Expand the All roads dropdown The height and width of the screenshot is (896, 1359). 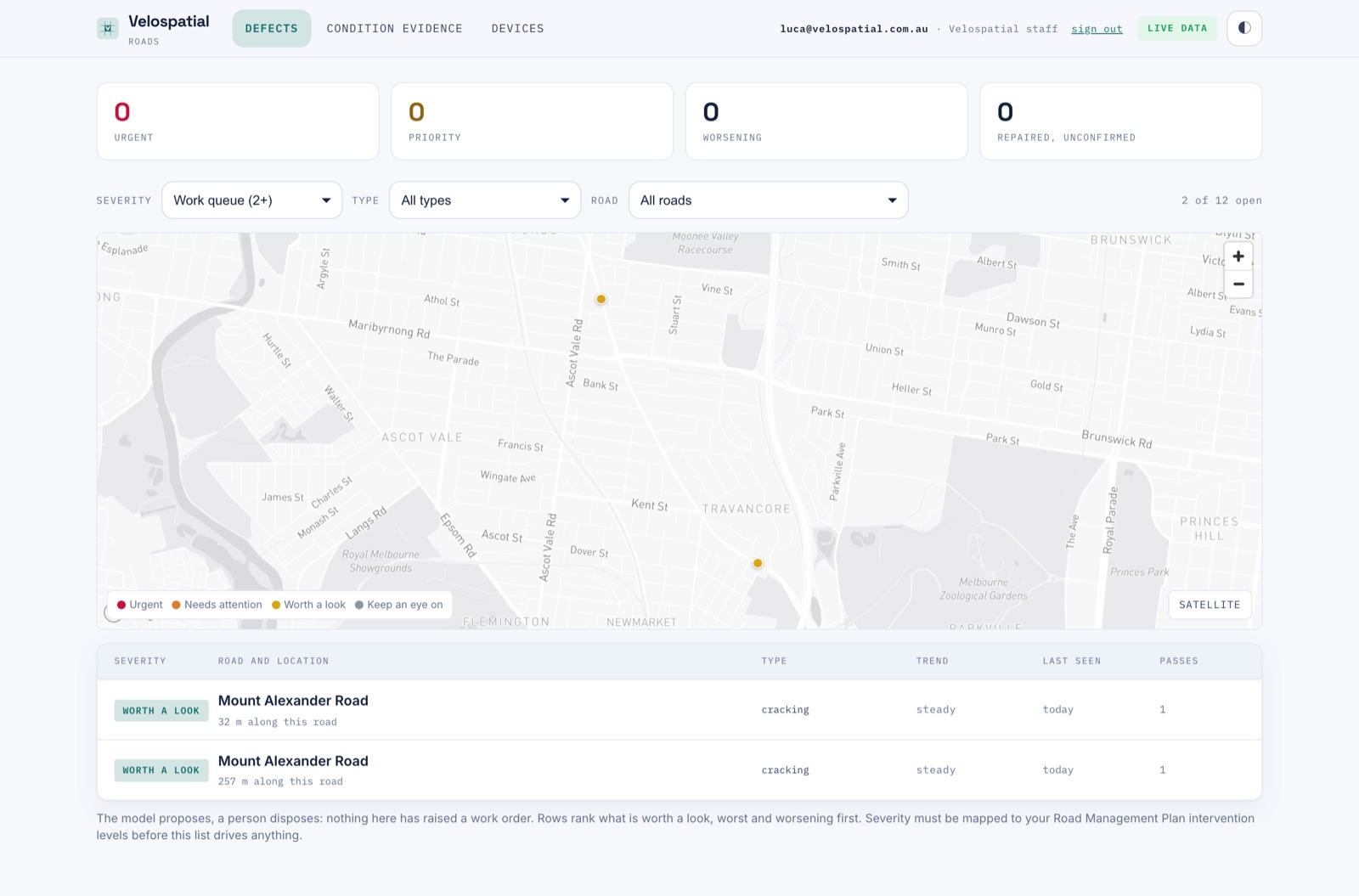tap(769, 200)
